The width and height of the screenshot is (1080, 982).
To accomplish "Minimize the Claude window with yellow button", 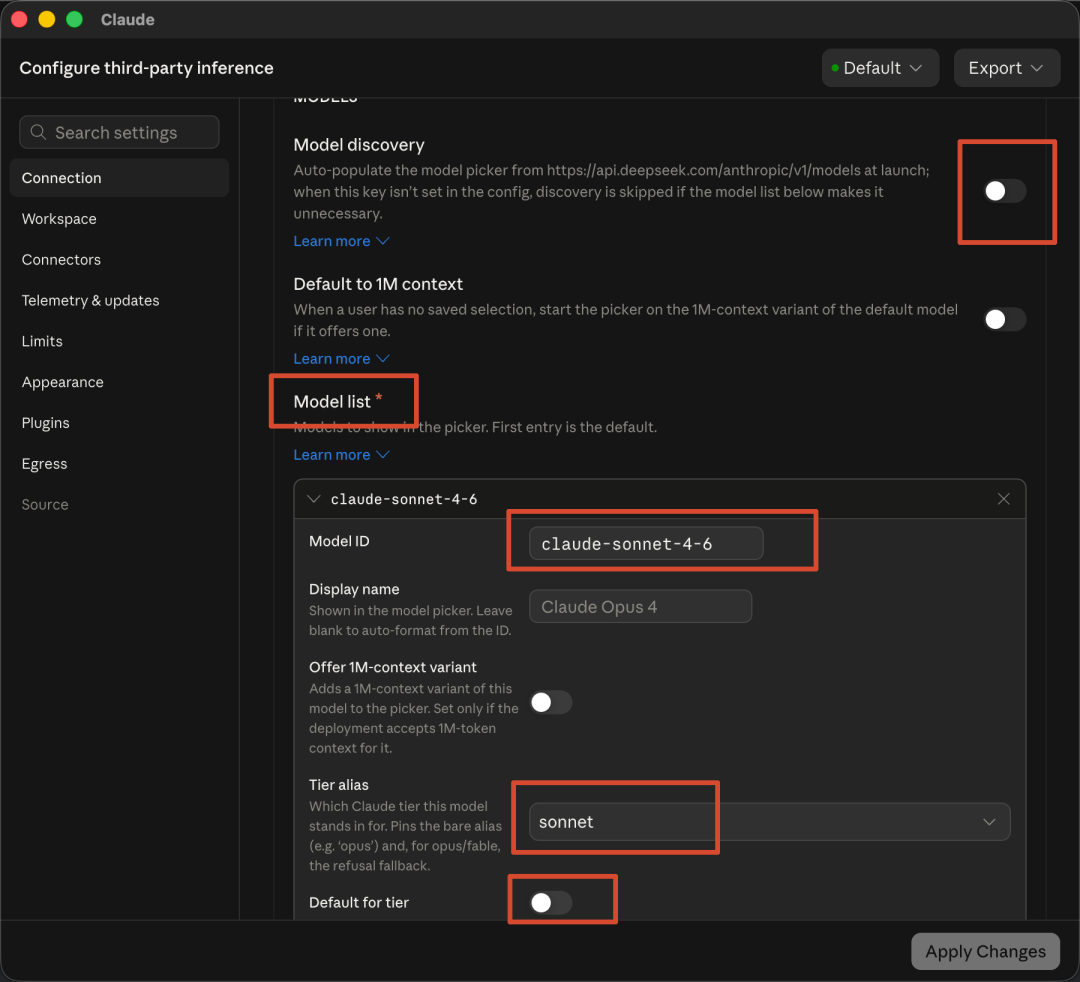I will (47, 19).
